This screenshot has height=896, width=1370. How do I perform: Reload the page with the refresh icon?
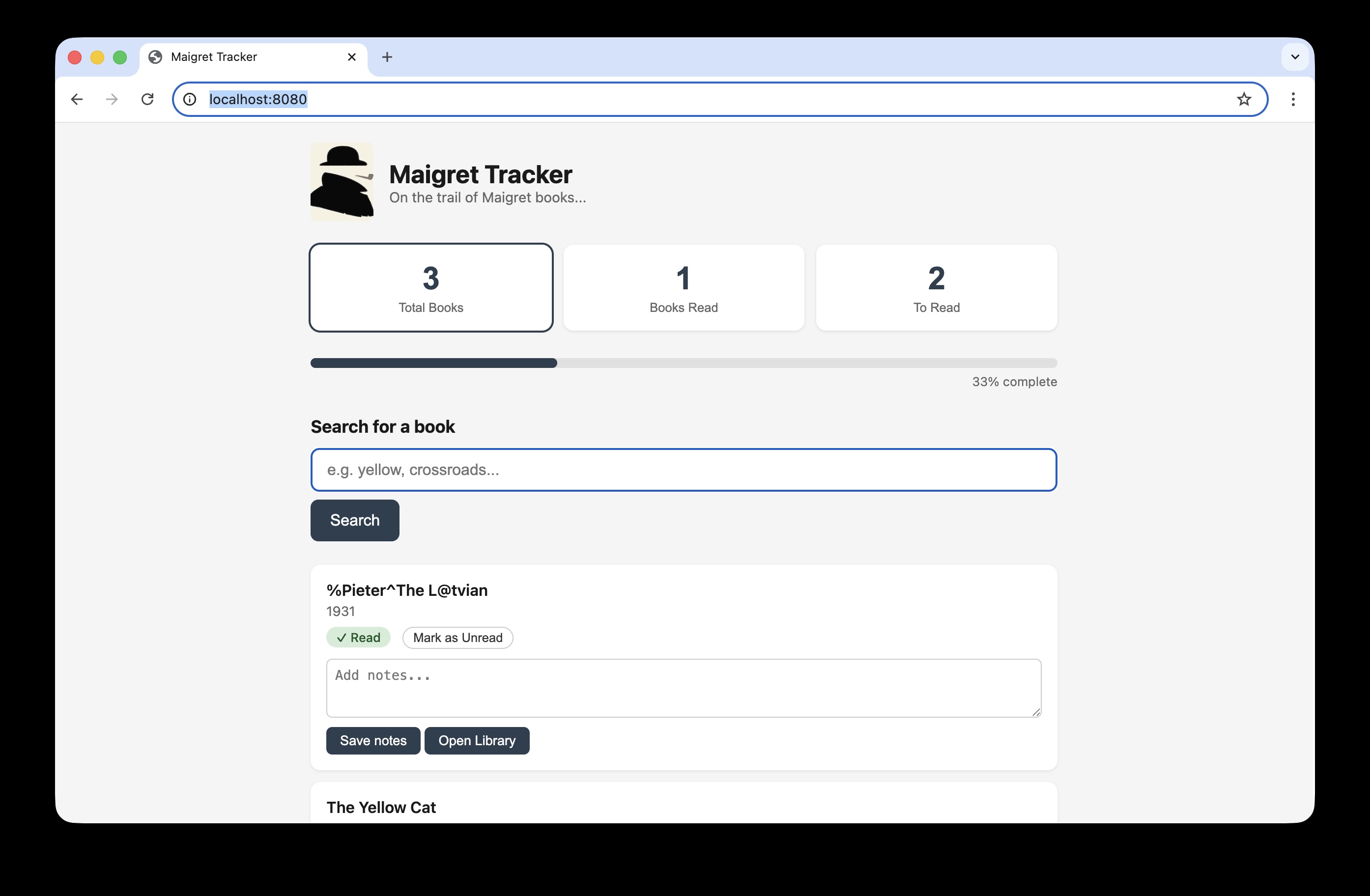point(147,100)
